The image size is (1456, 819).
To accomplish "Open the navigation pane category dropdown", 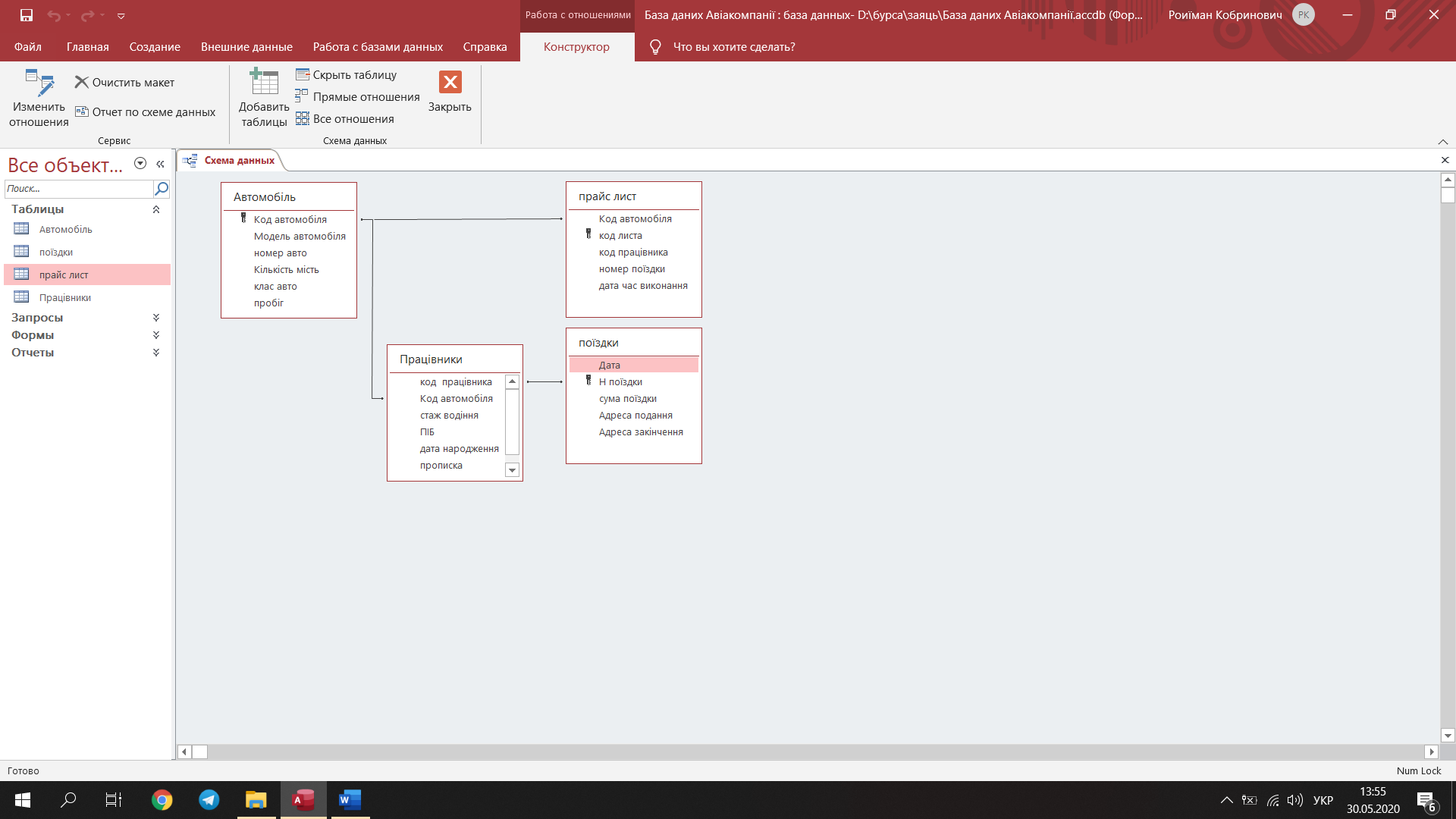I will point(140,164).
